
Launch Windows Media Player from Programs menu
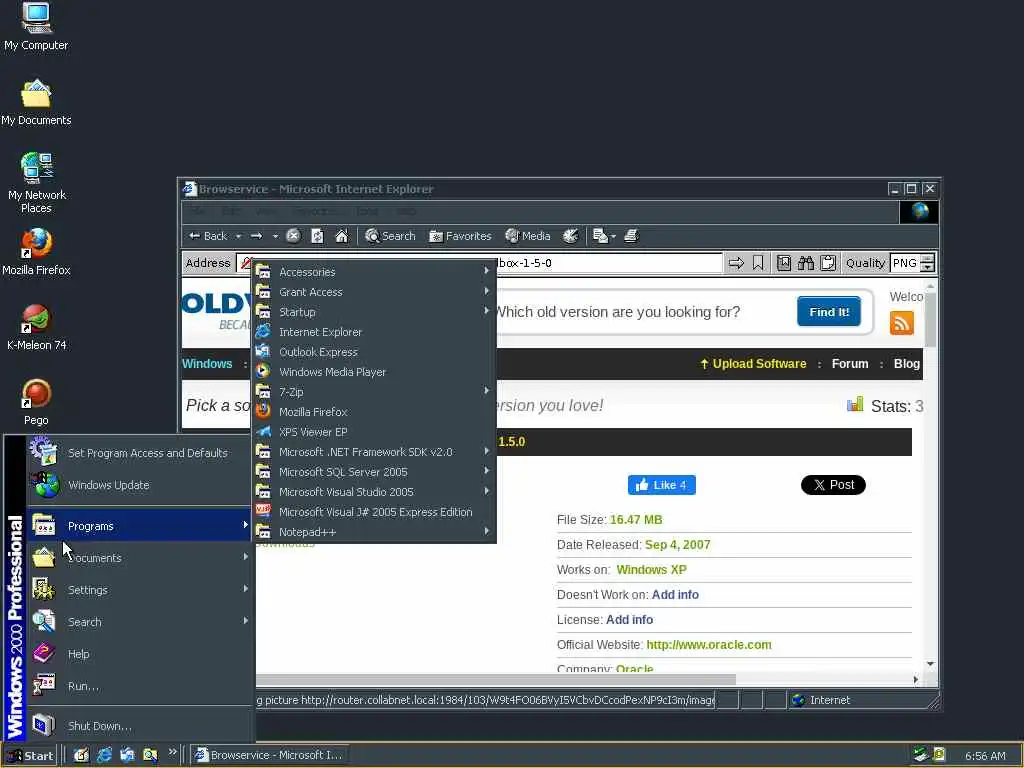tap(374, 372)
